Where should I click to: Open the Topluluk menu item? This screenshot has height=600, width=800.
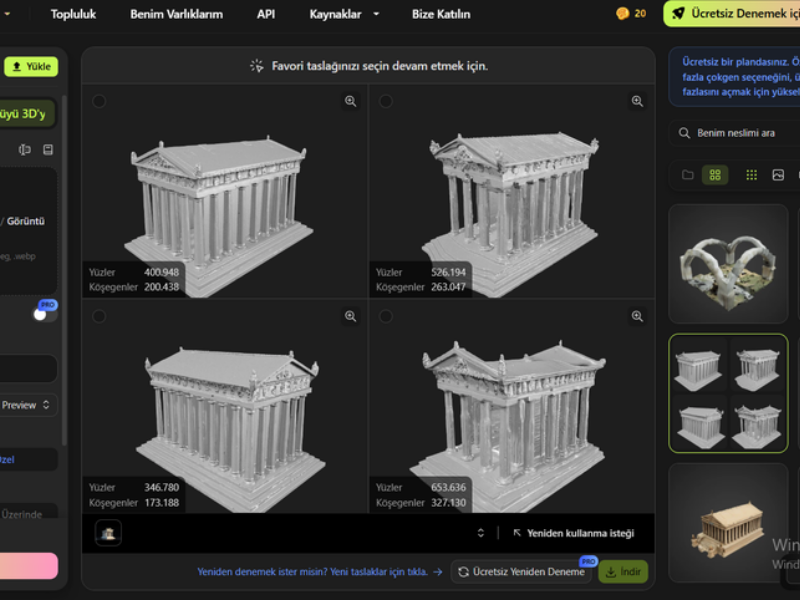tap(73, 14)
